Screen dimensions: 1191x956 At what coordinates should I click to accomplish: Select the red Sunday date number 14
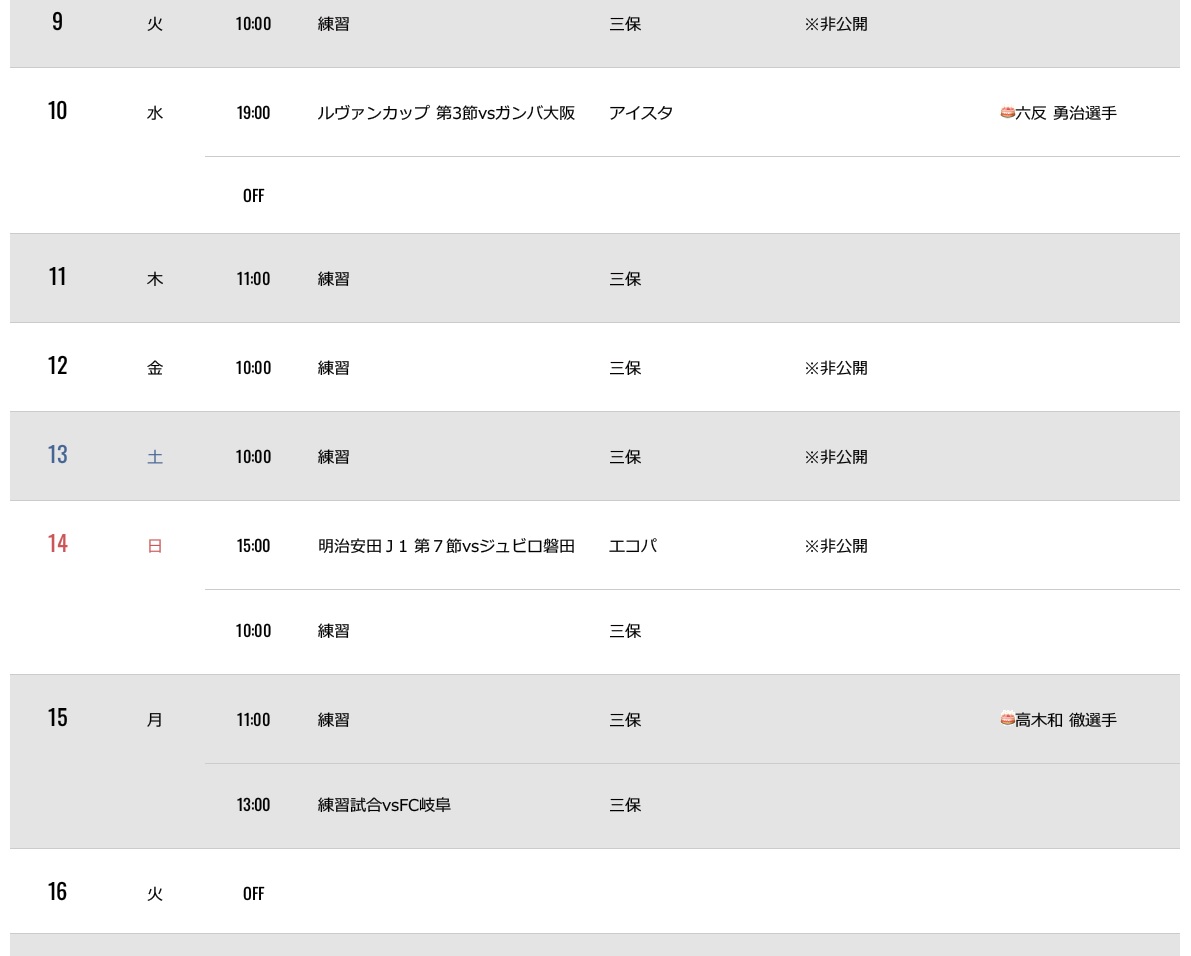pos(58,543)
